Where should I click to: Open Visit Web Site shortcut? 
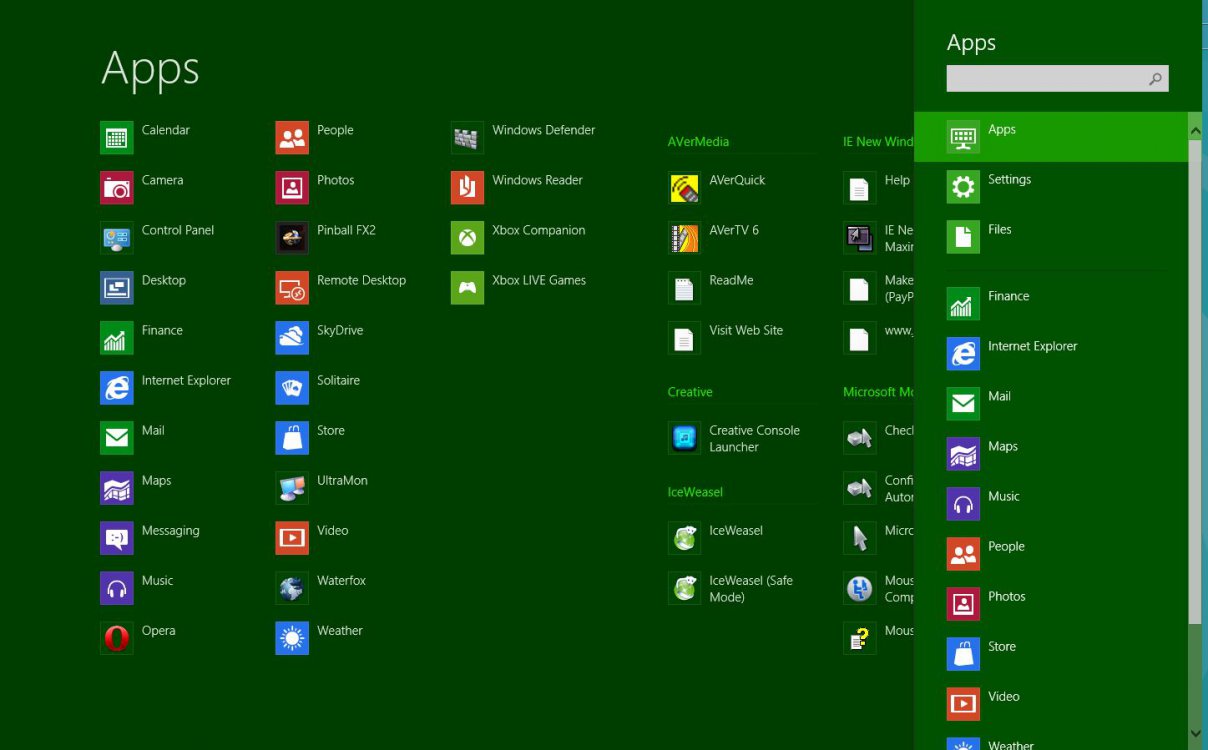(684, 337)
